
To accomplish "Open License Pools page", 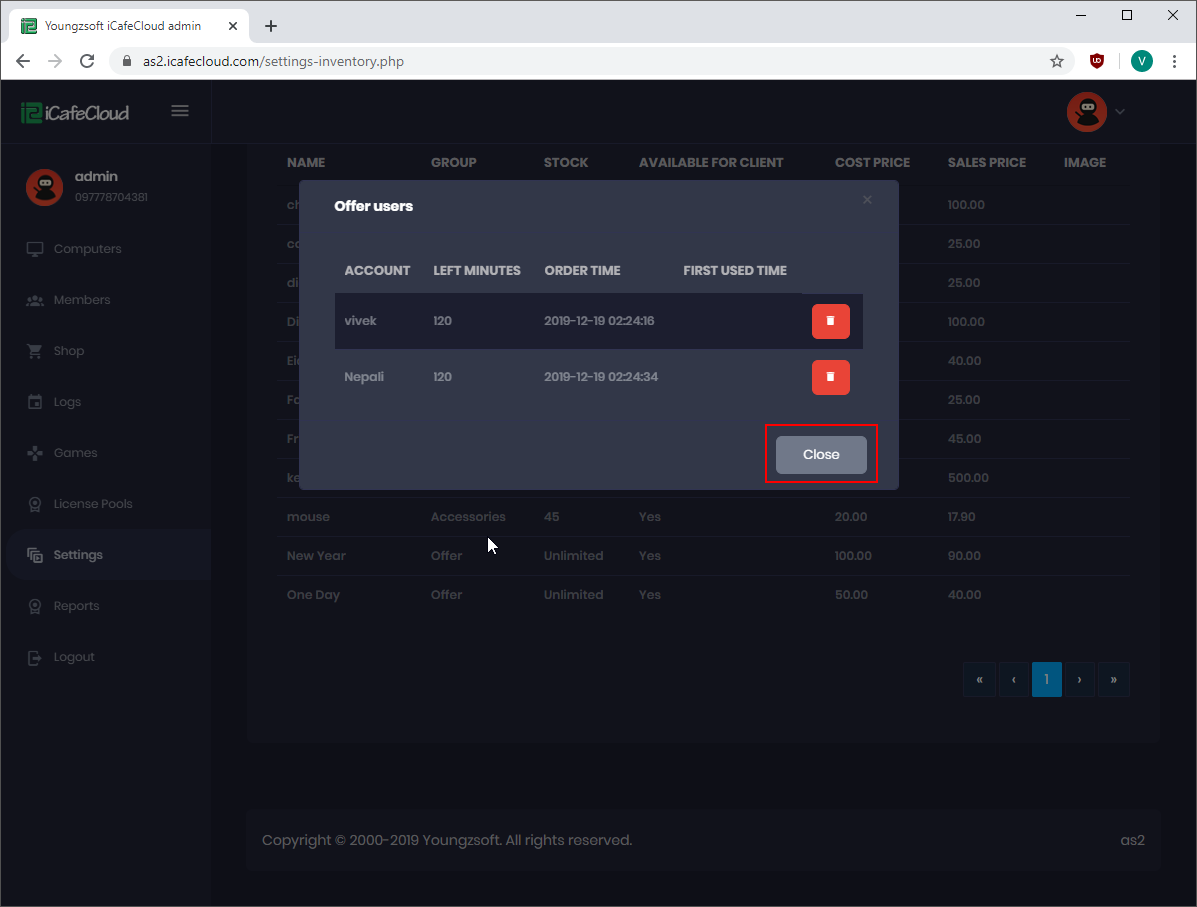I will pyautogui.click(x=92, y=504).
